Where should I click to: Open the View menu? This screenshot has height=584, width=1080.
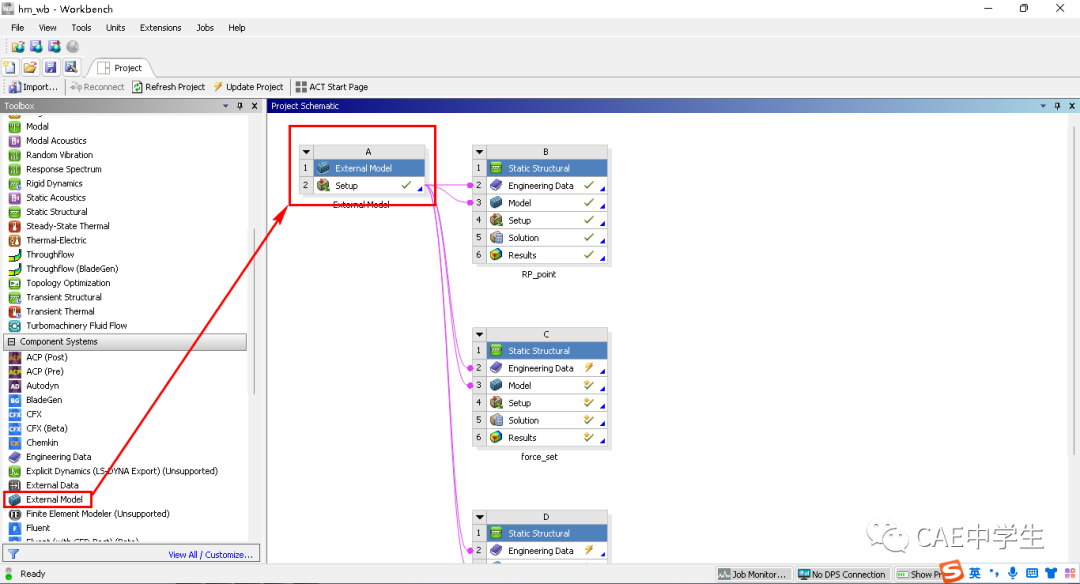pos(48,28)
